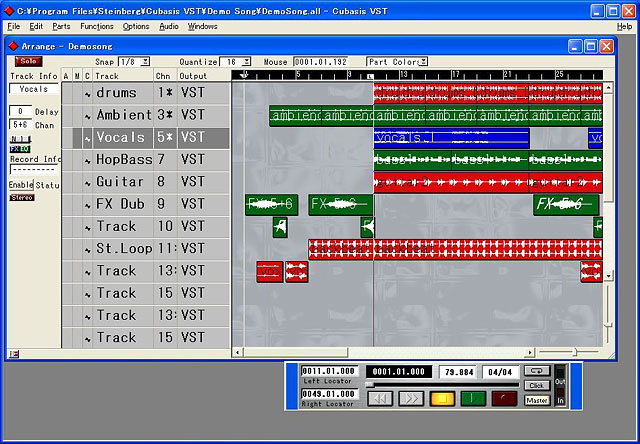The image size is (640, 444).
Task: Open the Part Colors dropdown
Action: pos(424,62)
